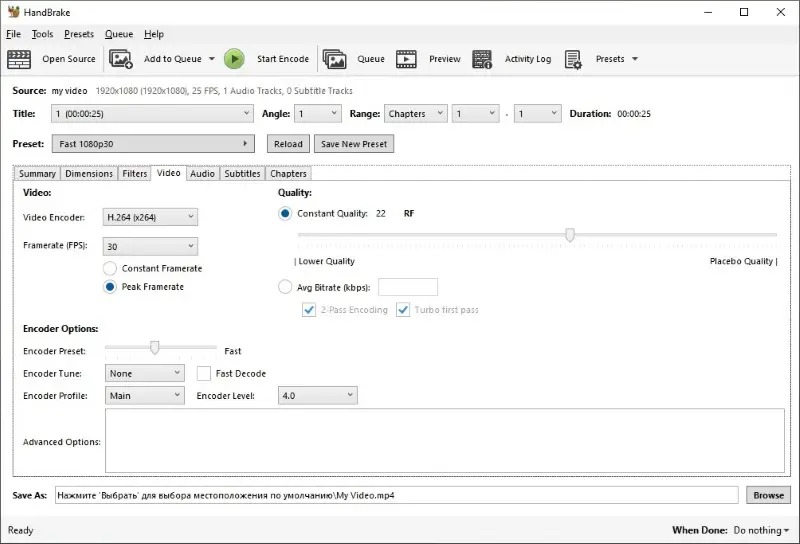Open the Encoder Level 4.0 dropdown
The image size is (800, 544).
(318, 395)
